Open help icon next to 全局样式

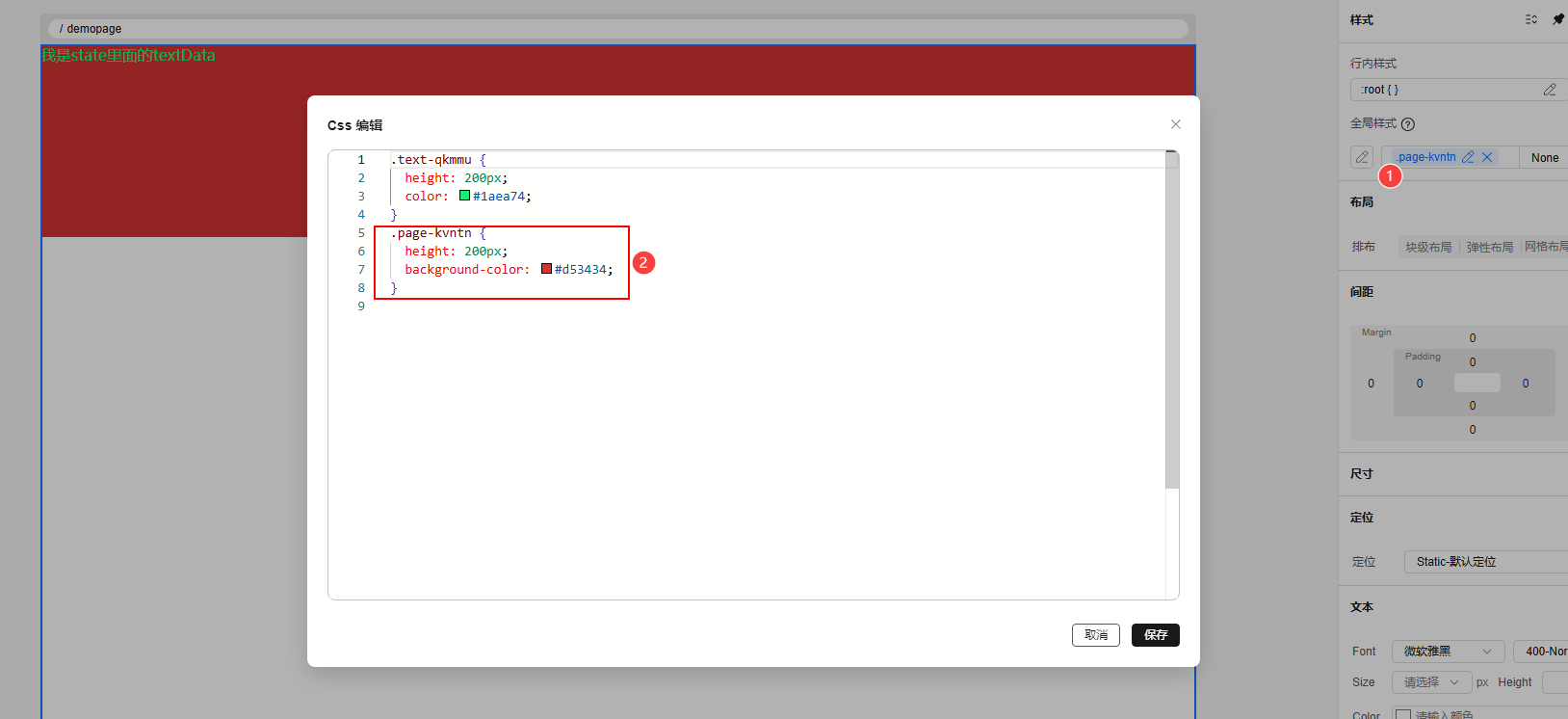[1408, 123]
